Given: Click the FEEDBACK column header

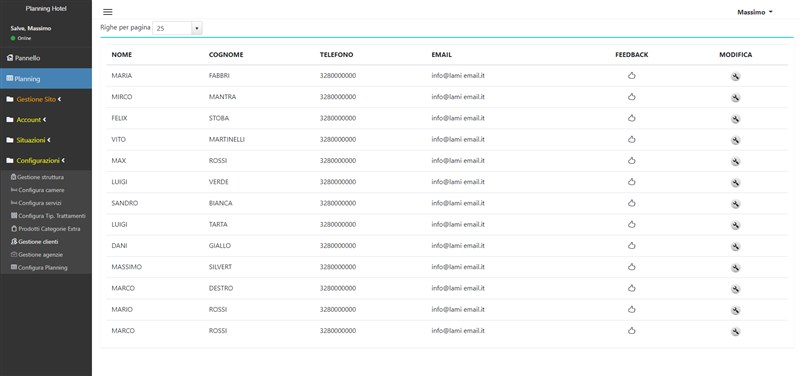Looking at the screenshot, I should [632, 55].
